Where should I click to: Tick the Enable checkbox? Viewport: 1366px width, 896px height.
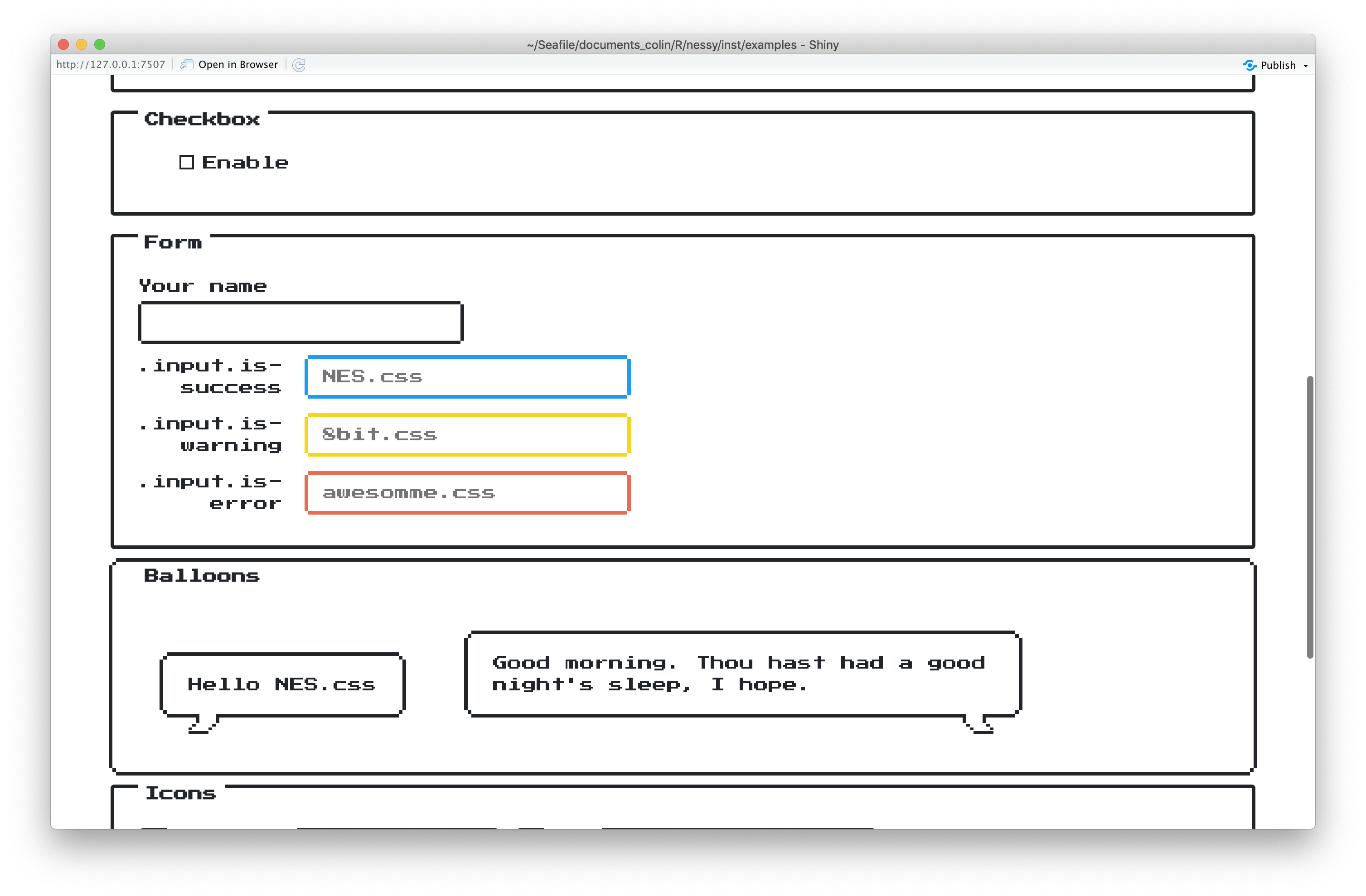[187, 162]
